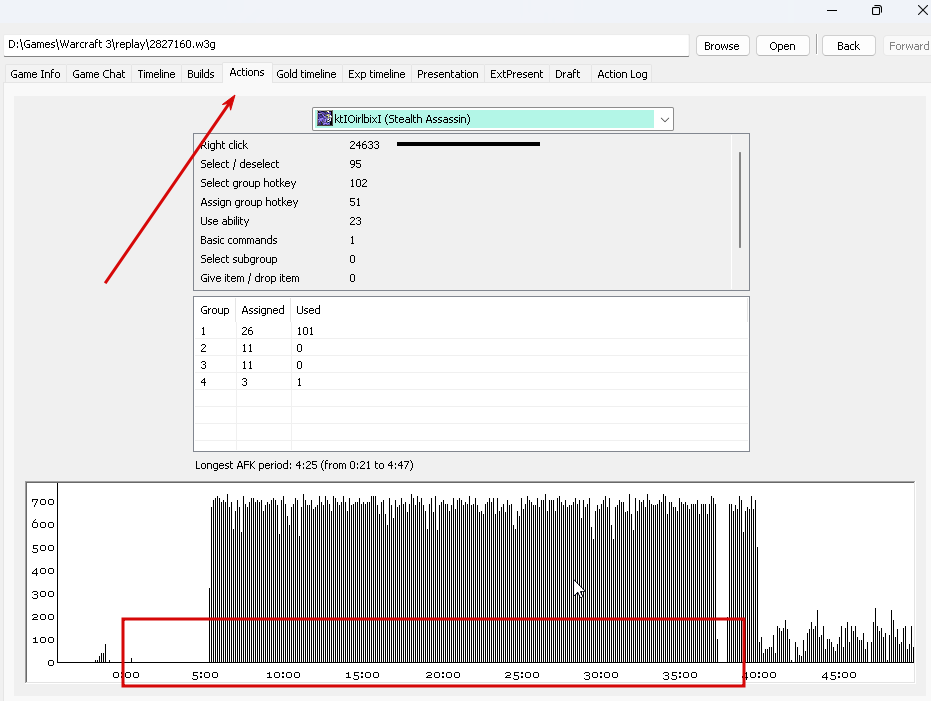The height and width of the screenshot is (701, 931).
Task: Select the Select subgroup row
Action: point(463,259)
